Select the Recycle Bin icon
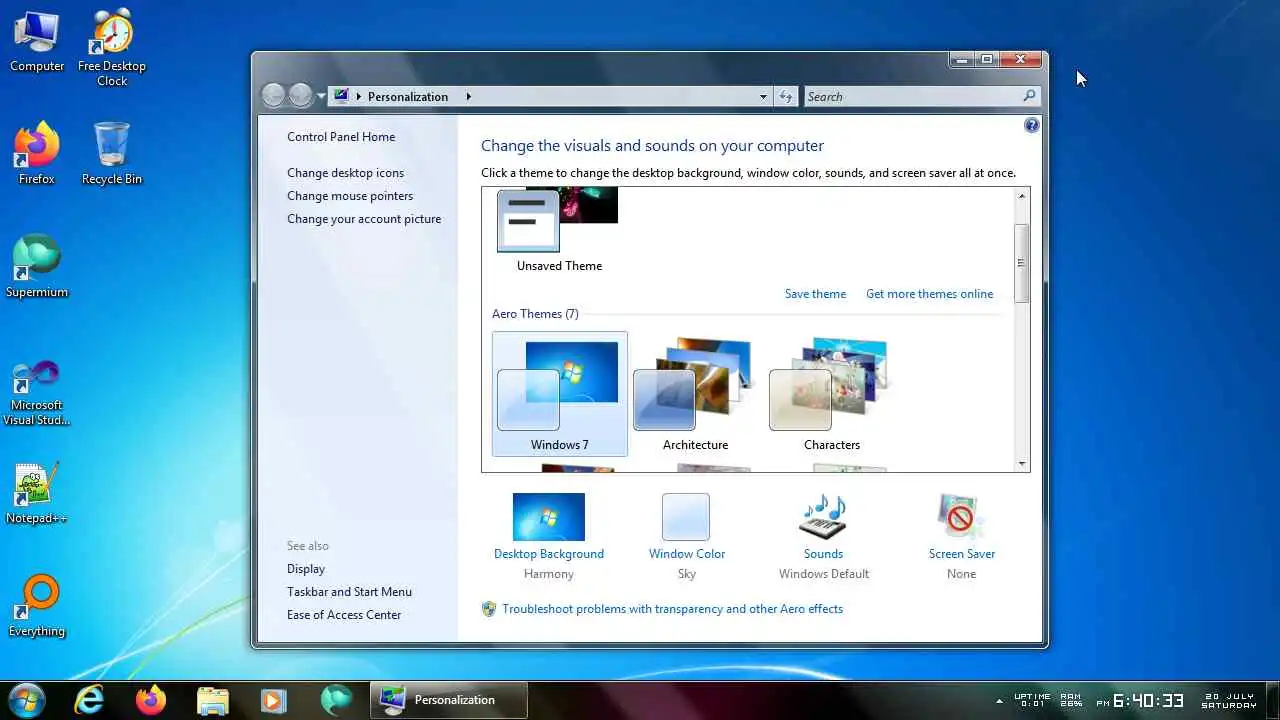 [112, 154]
